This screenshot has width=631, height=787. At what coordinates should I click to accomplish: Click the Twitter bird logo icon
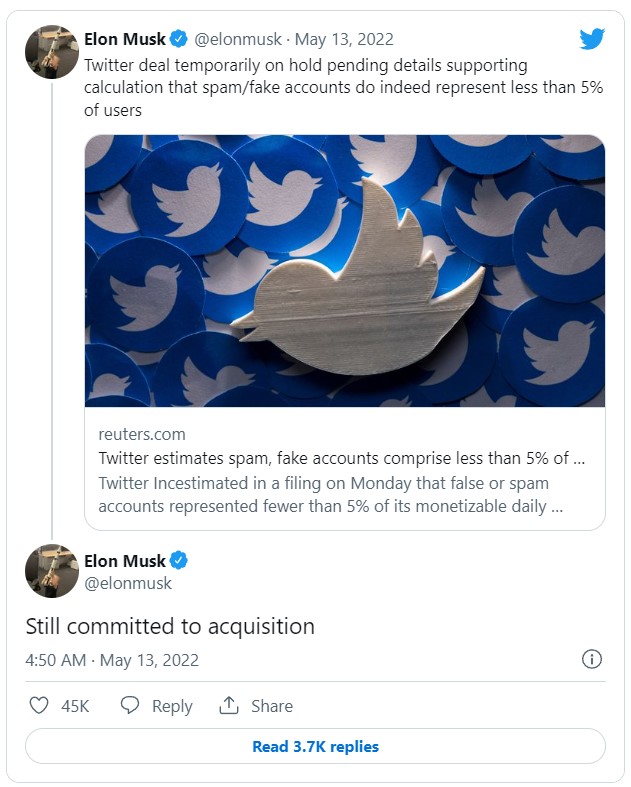pyautogui.click(x=592, y=39)
